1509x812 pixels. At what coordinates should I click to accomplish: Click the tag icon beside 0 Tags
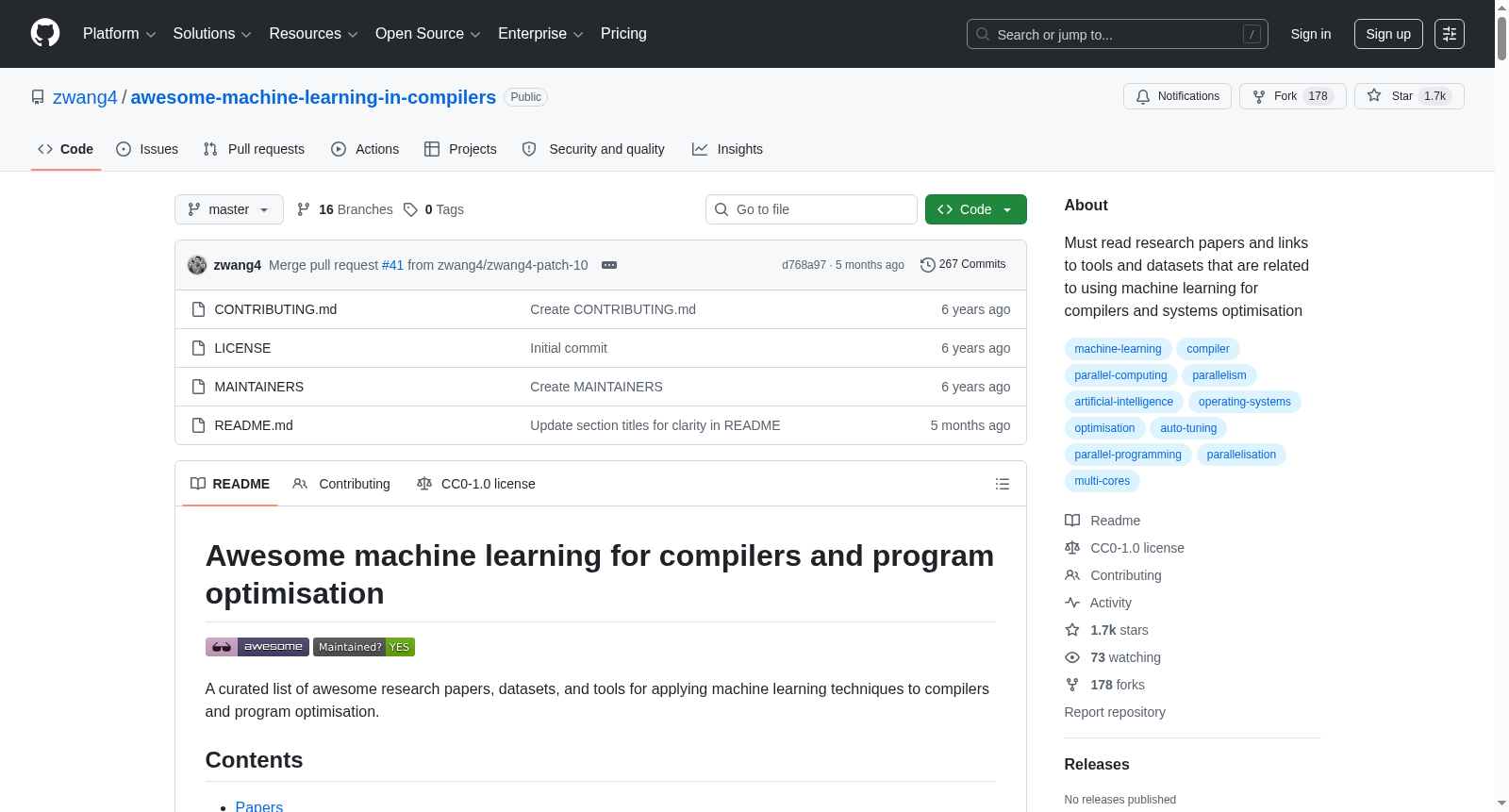[410, 209]
